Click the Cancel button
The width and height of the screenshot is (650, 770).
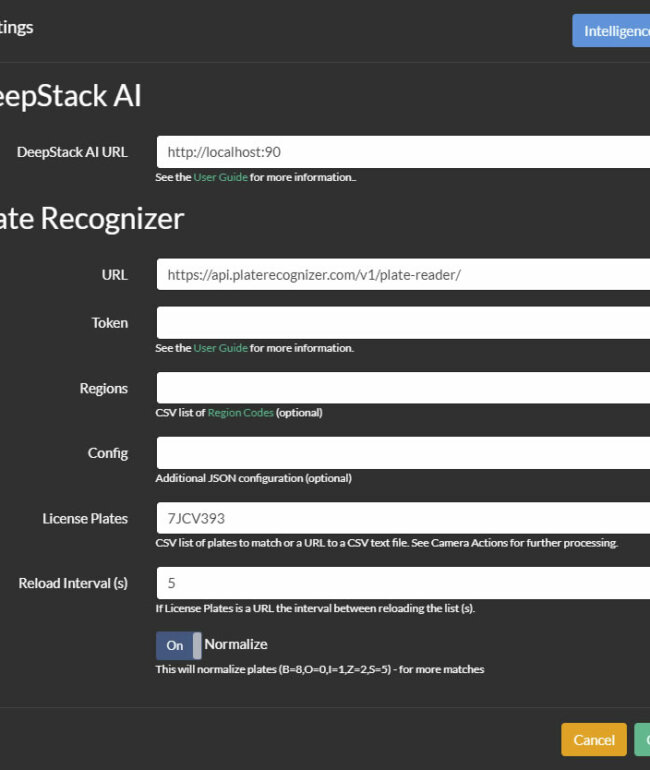[594, 740]
